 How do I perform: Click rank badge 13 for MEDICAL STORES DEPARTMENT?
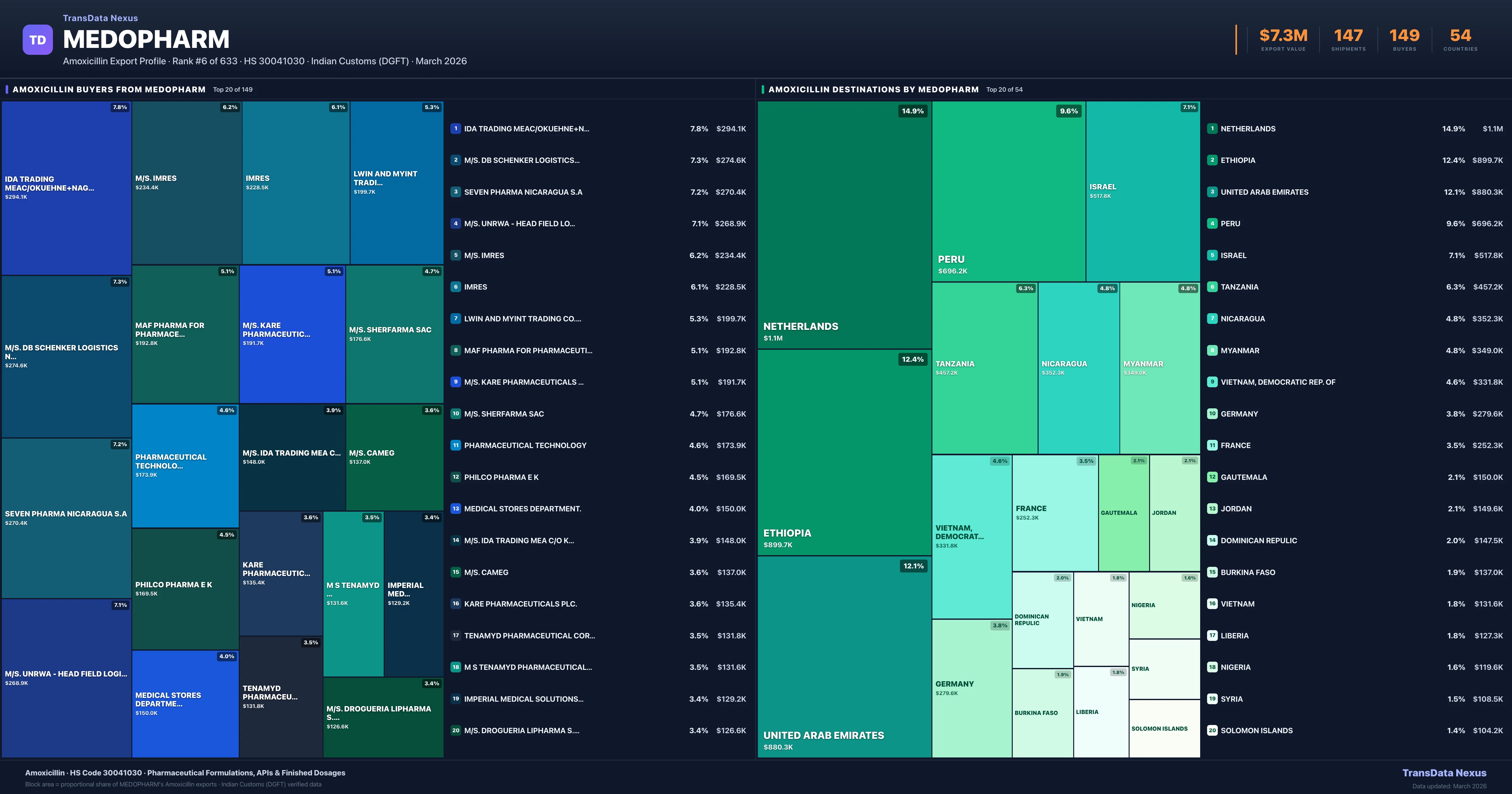[x=455, y=509]
